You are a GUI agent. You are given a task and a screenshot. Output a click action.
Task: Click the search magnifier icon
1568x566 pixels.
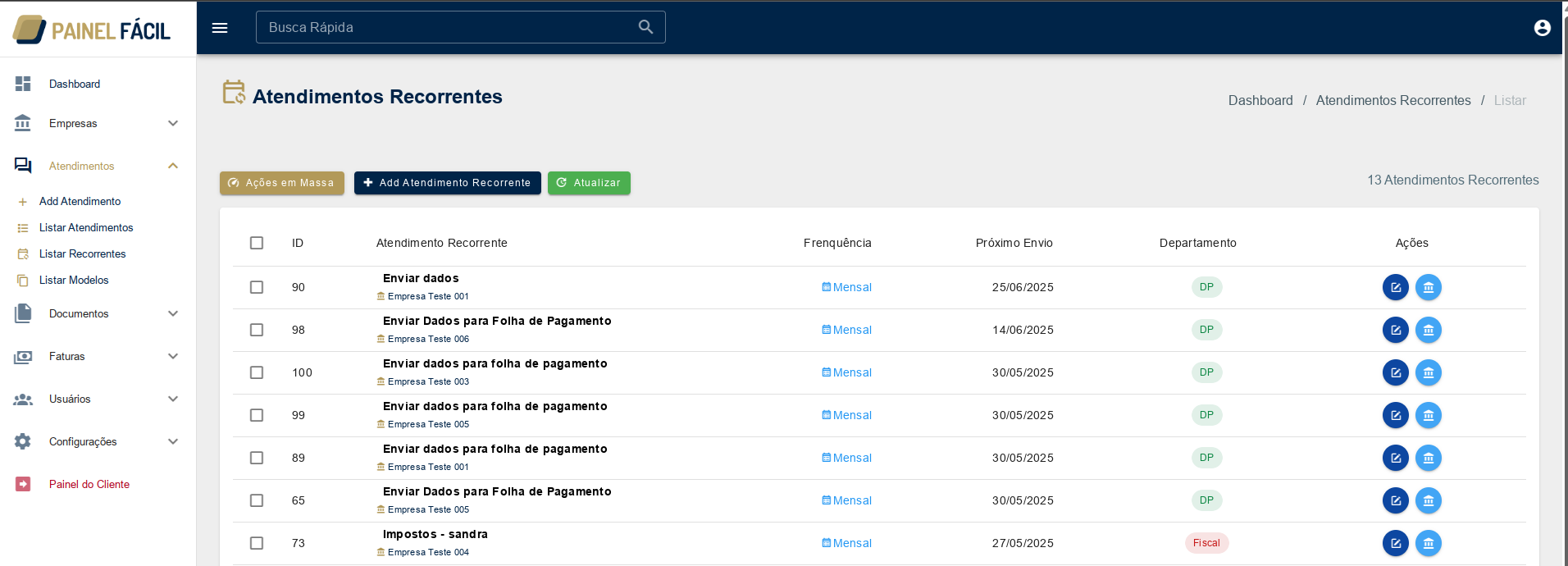click(x=646, y=27)
